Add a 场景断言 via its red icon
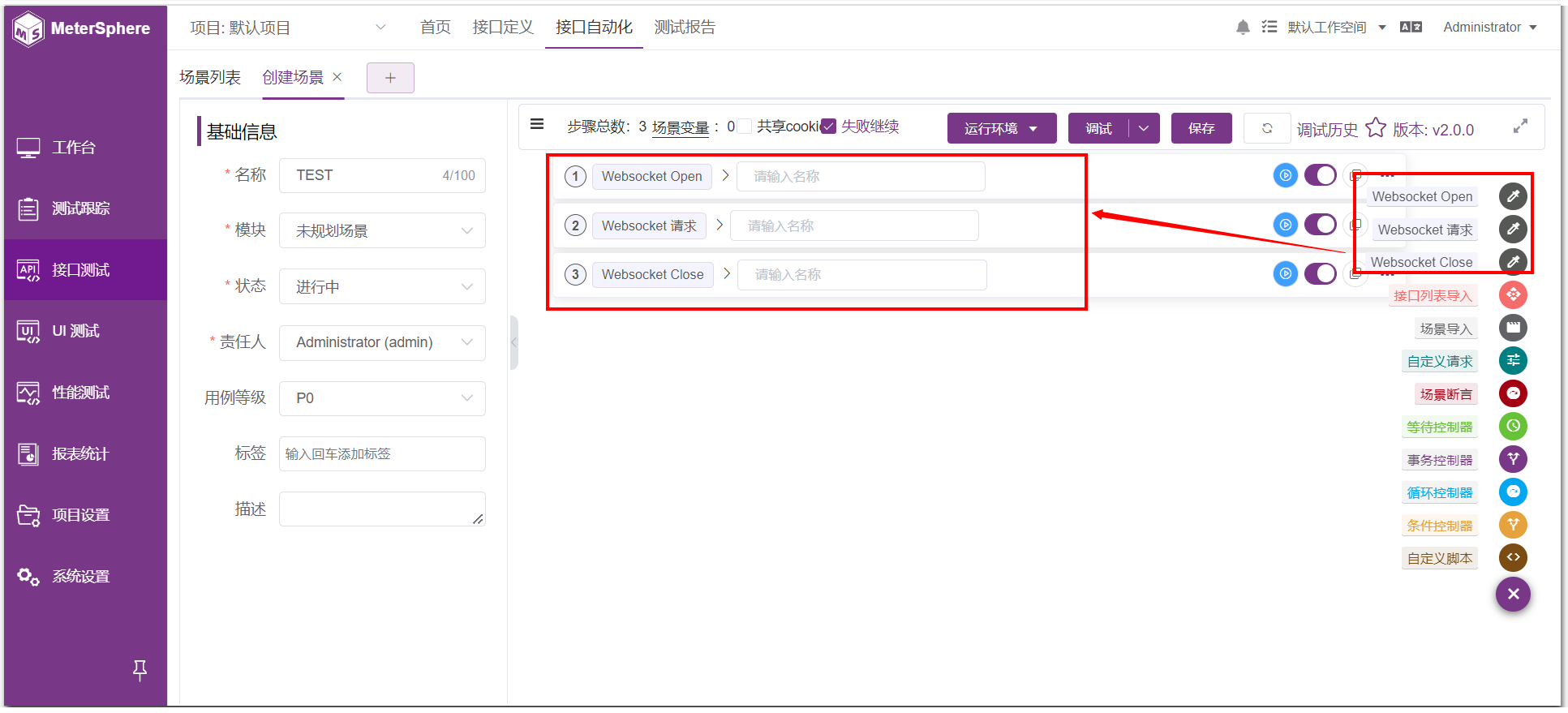This screenshot has height=713, width=1568. click(1513, 393)
